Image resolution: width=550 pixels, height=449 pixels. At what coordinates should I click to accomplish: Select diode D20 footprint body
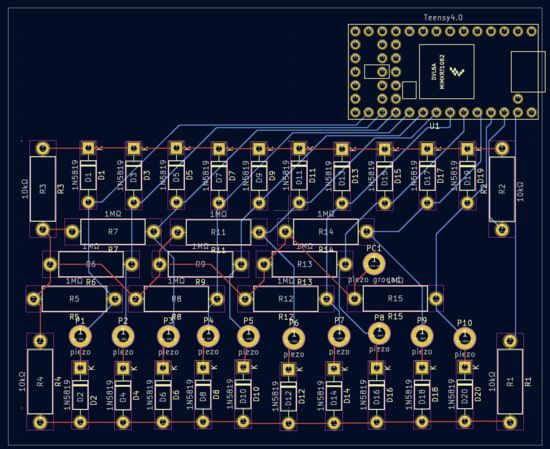(x=465, y=395)
